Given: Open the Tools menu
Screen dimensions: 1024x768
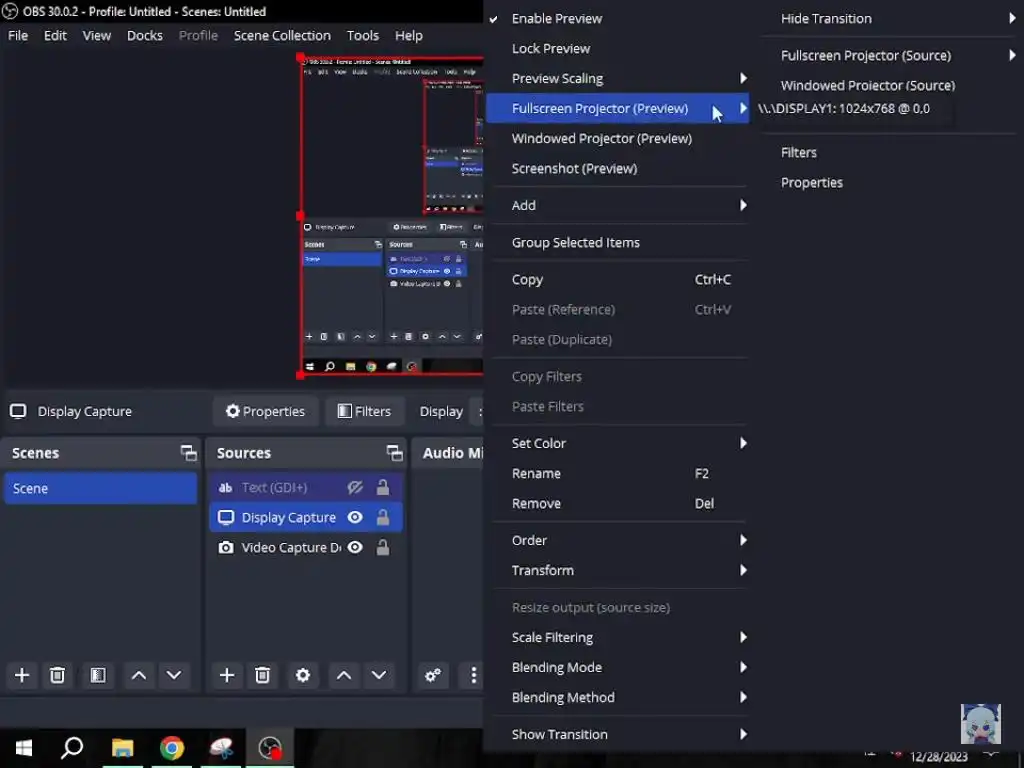Looking at the screenshot, I should 362,35.
